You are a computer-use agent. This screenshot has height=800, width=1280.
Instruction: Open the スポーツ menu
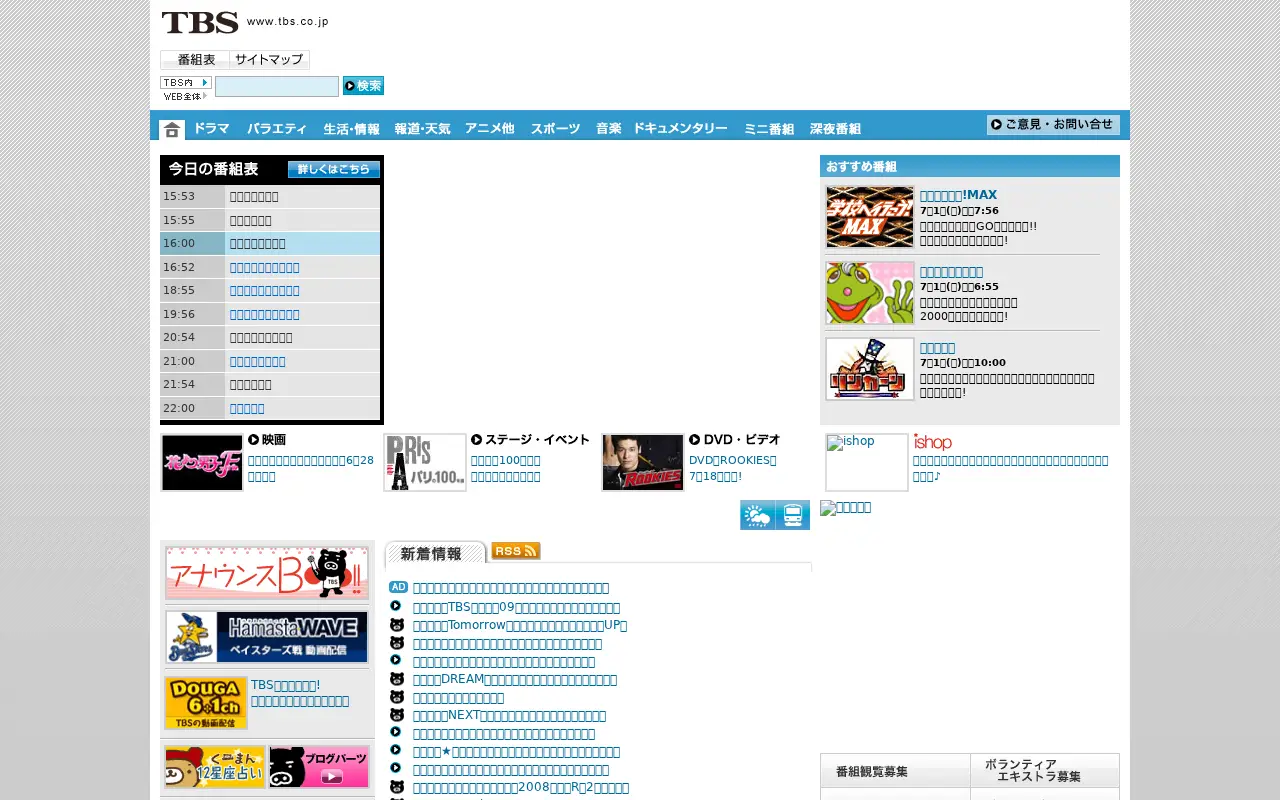click(555, 128)
